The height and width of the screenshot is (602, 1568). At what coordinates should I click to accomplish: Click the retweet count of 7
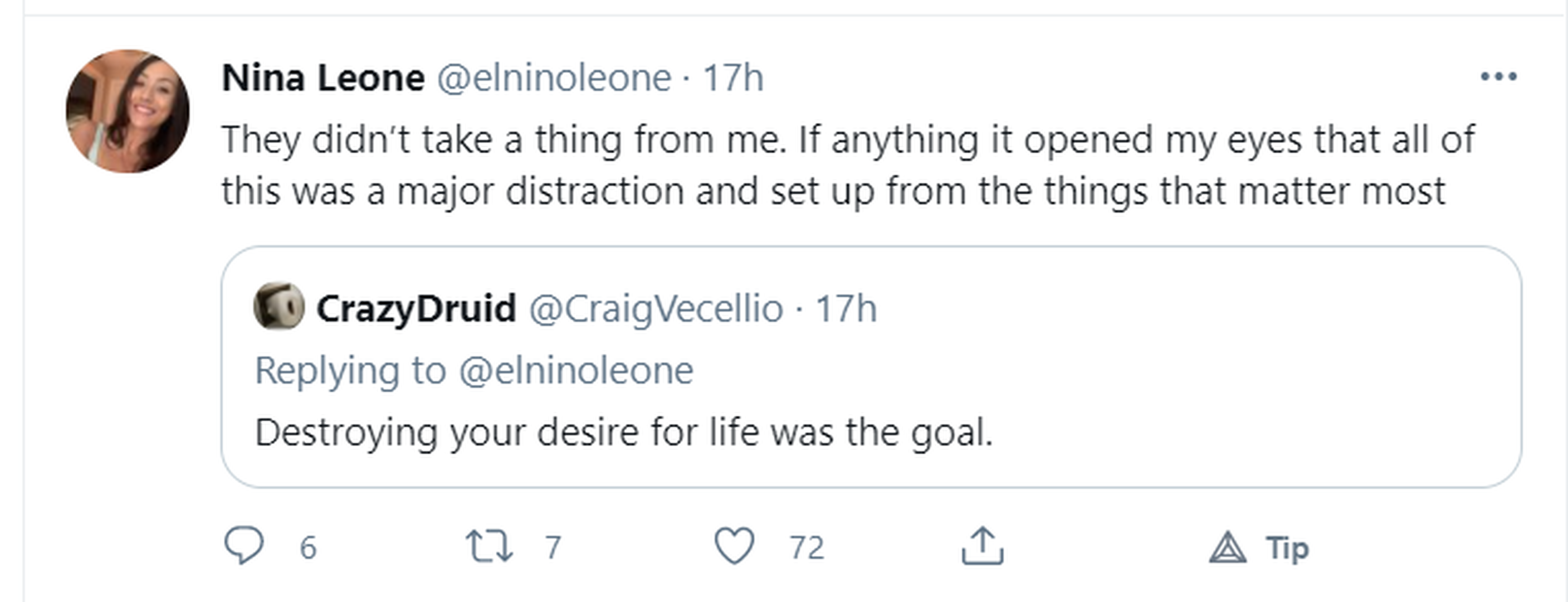point(553,547)
